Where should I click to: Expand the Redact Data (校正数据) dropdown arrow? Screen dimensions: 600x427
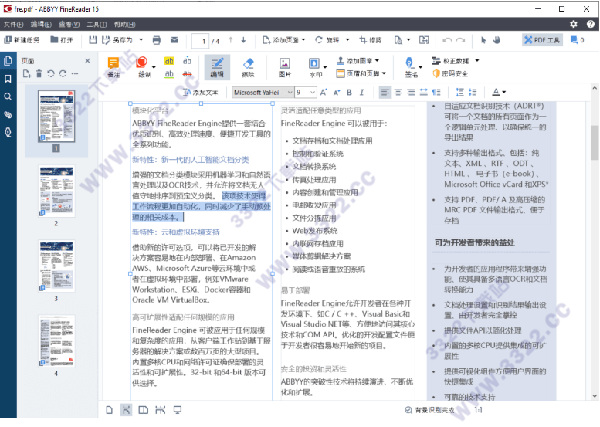[477, 60]
